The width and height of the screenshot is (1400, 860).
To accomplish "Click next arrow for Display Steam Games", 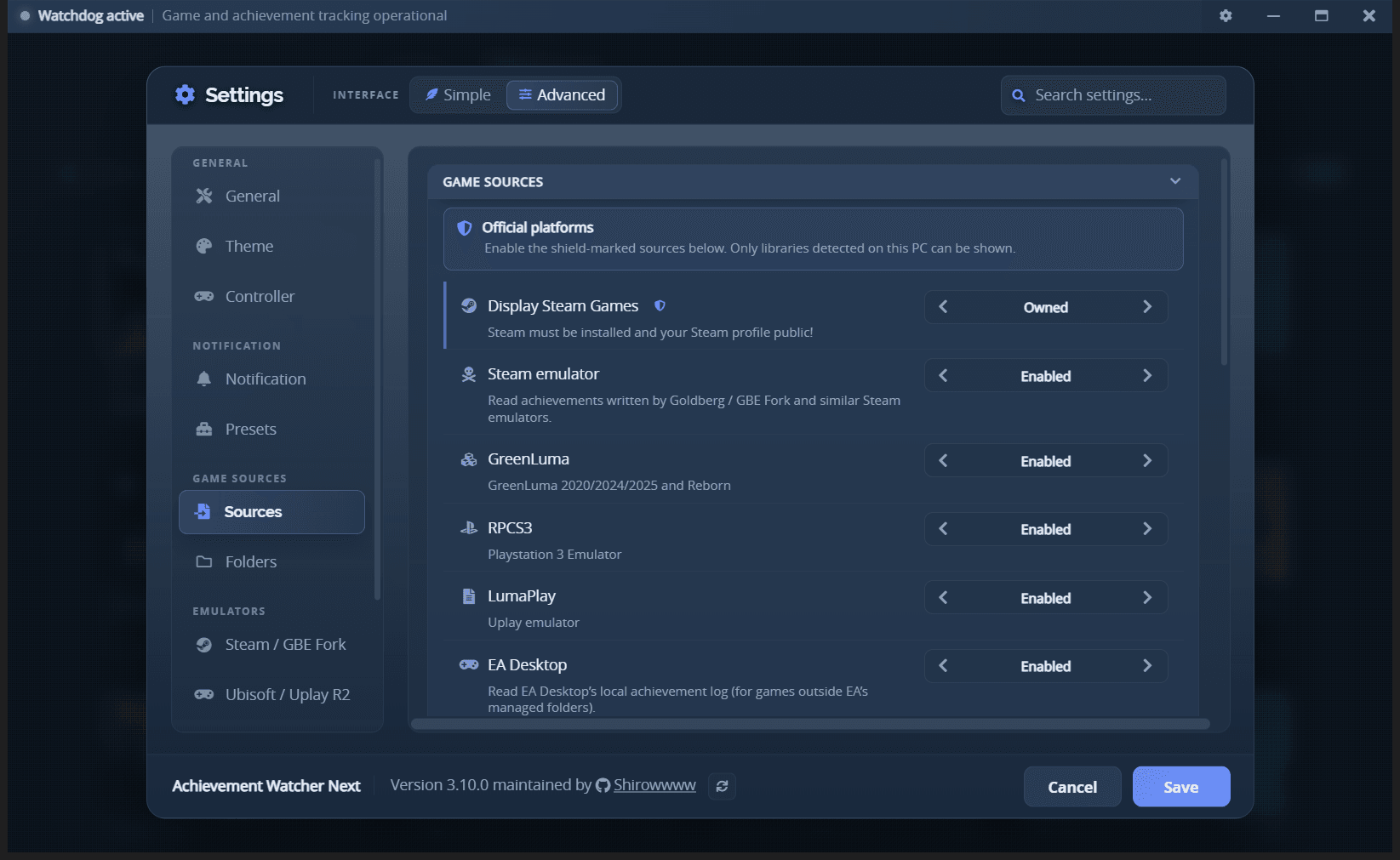I will click(1147, 306).
